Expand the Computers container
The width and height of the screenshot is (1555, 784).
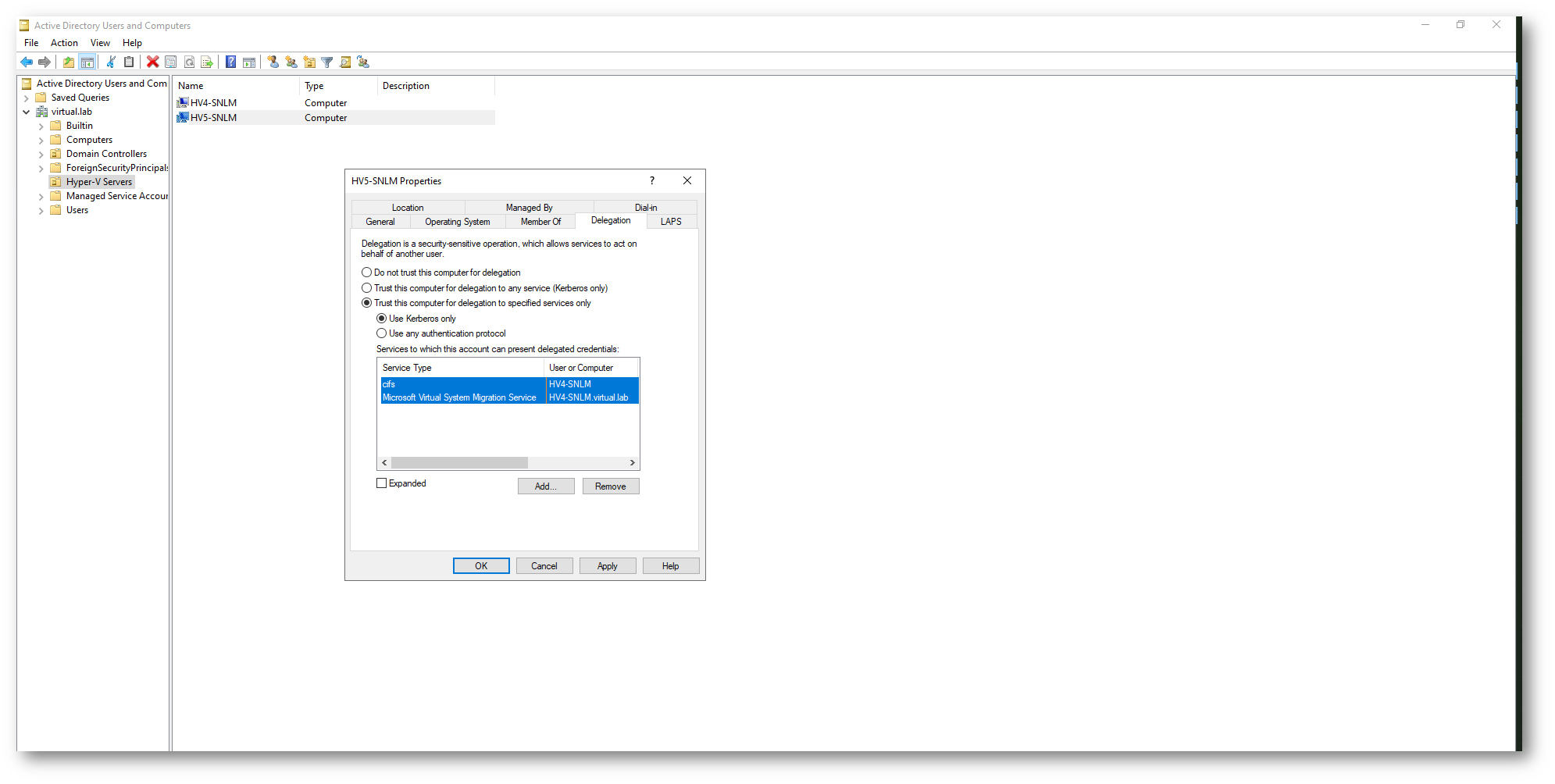(x=41, y=141)
